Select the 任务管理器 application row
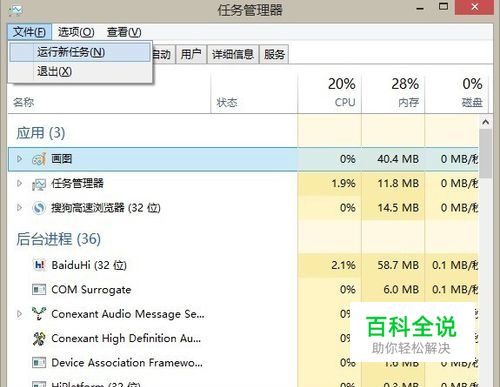 tap(243, 184)
